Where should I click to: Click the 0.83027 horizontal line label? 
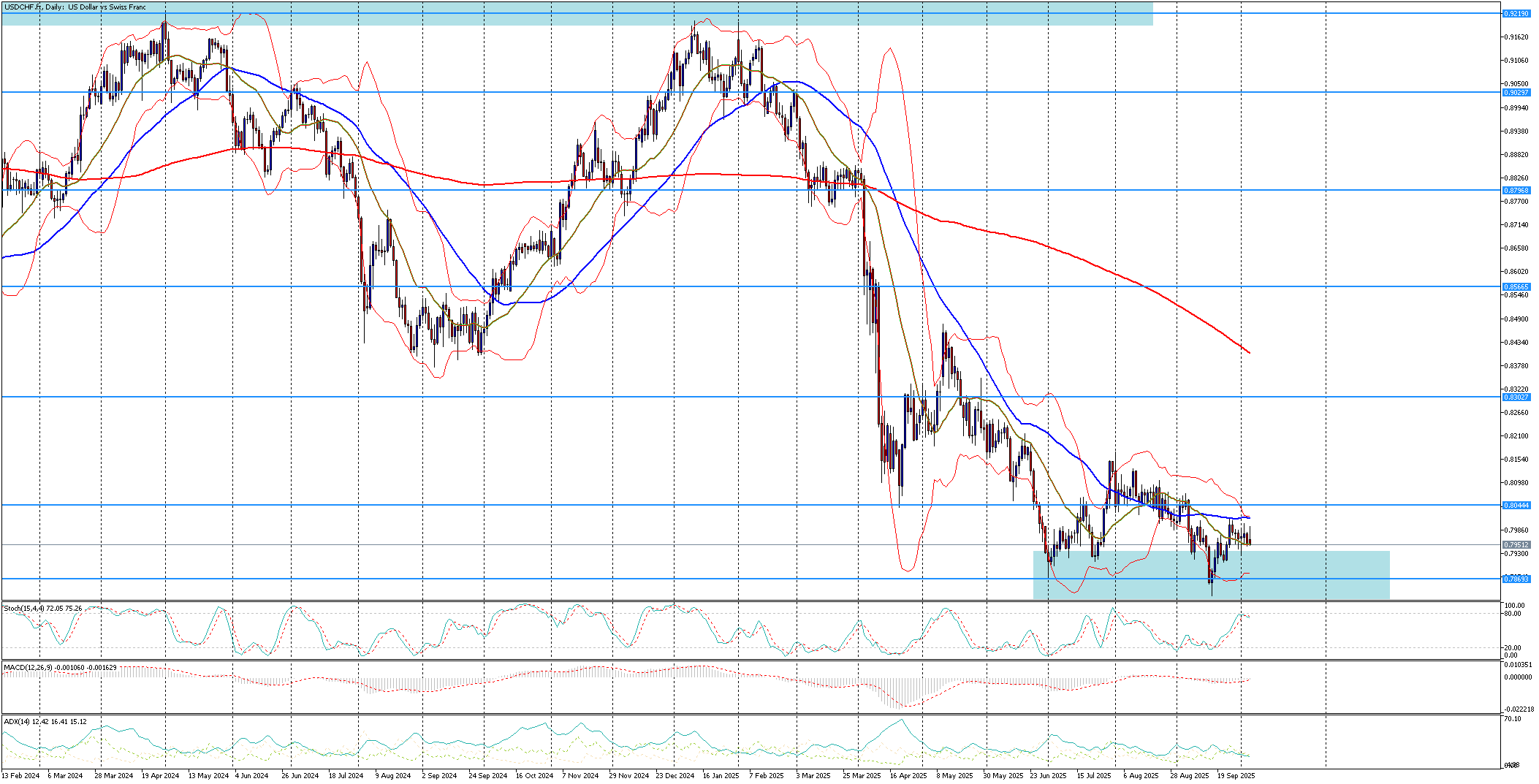coord(1516,397)
